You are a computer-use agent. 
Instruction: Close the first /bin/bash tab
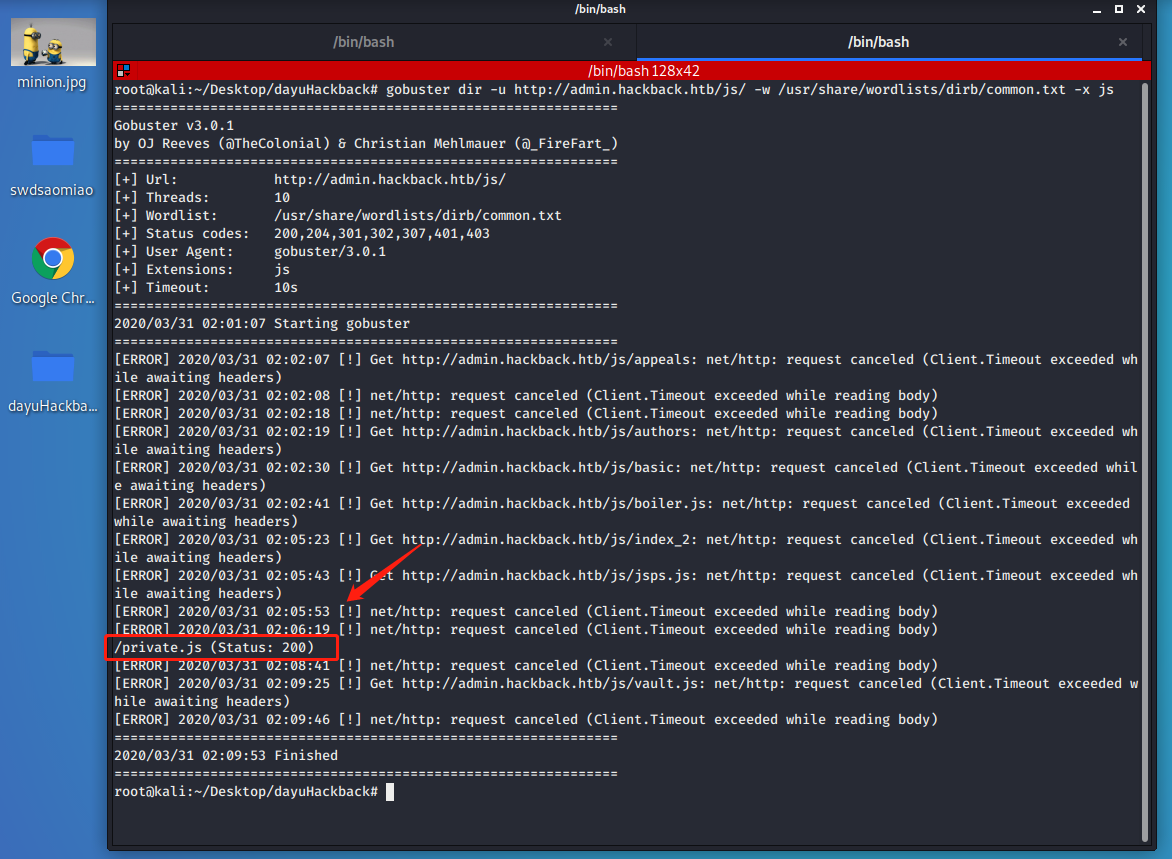[x=608, y=42]
